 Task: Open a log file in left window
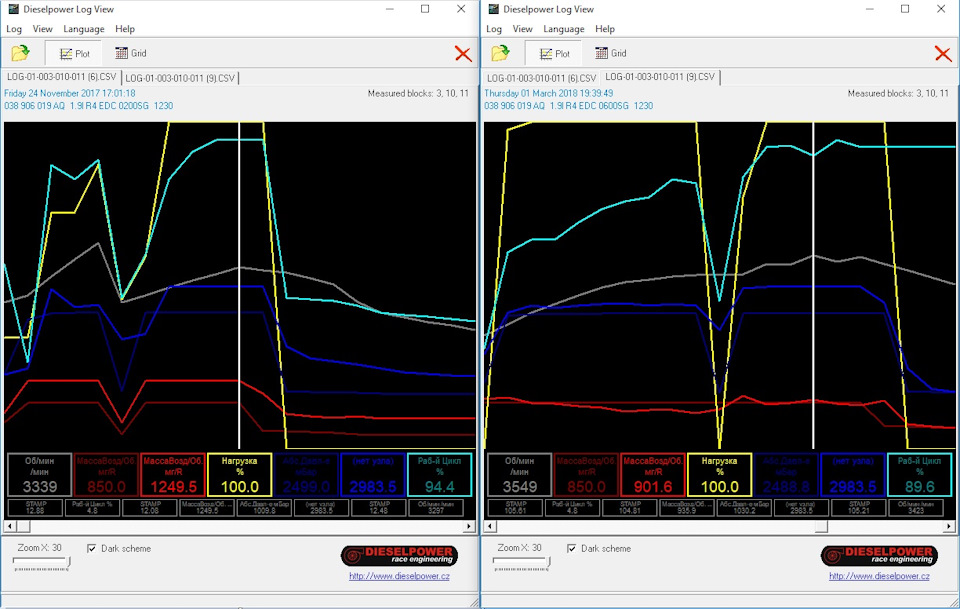point(20,53)
